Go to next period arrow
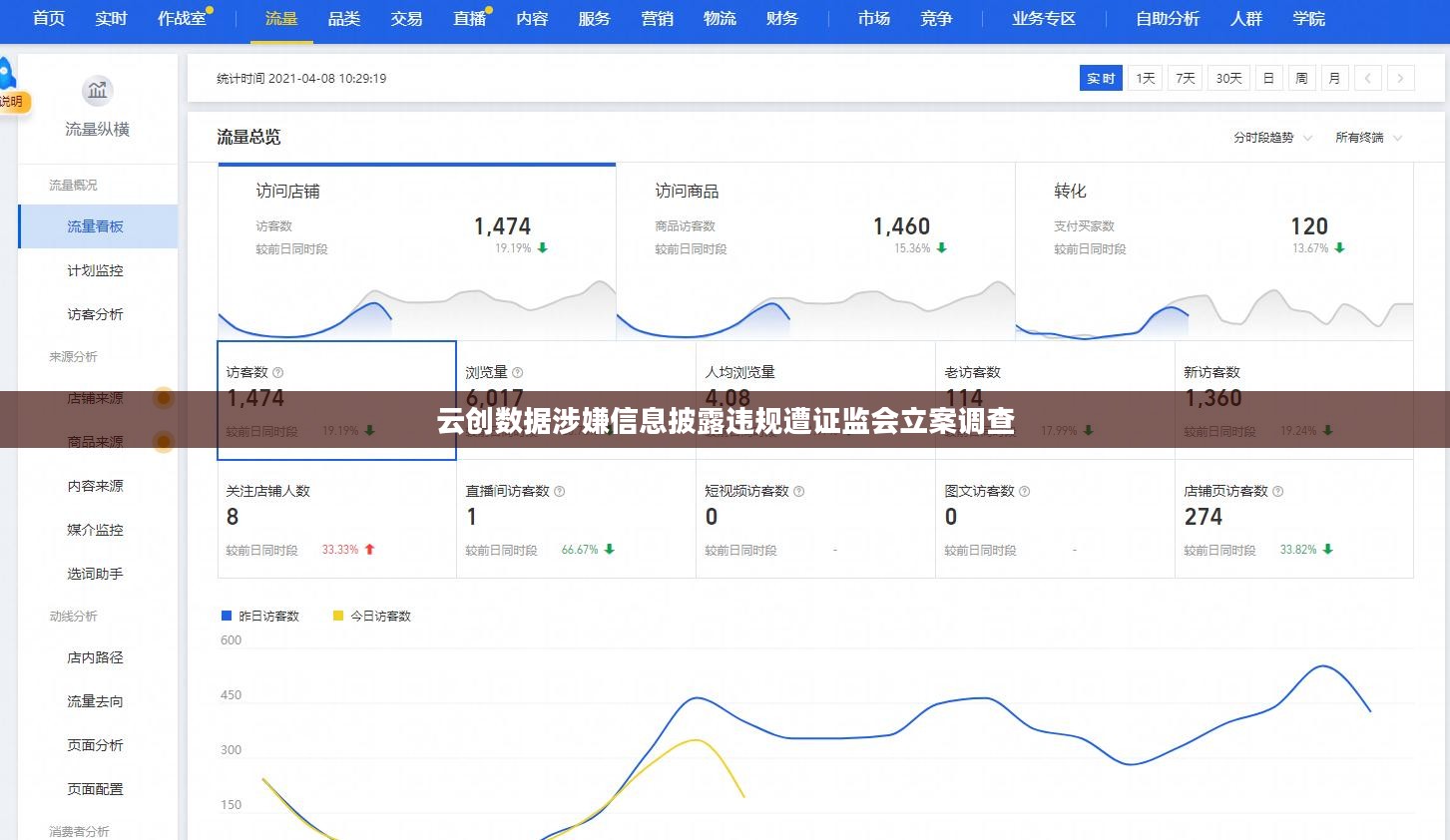1450x840 pixels. [1401, 78]
